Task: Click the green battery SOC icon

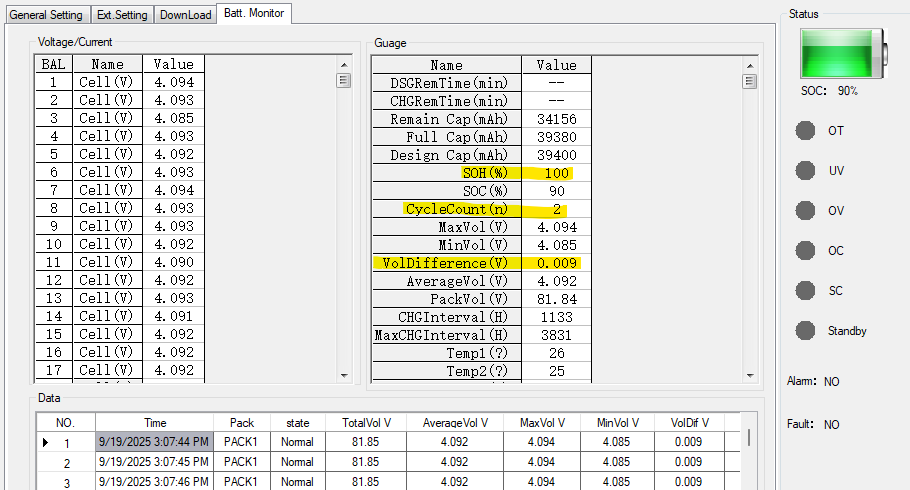Action: point(842,53)
